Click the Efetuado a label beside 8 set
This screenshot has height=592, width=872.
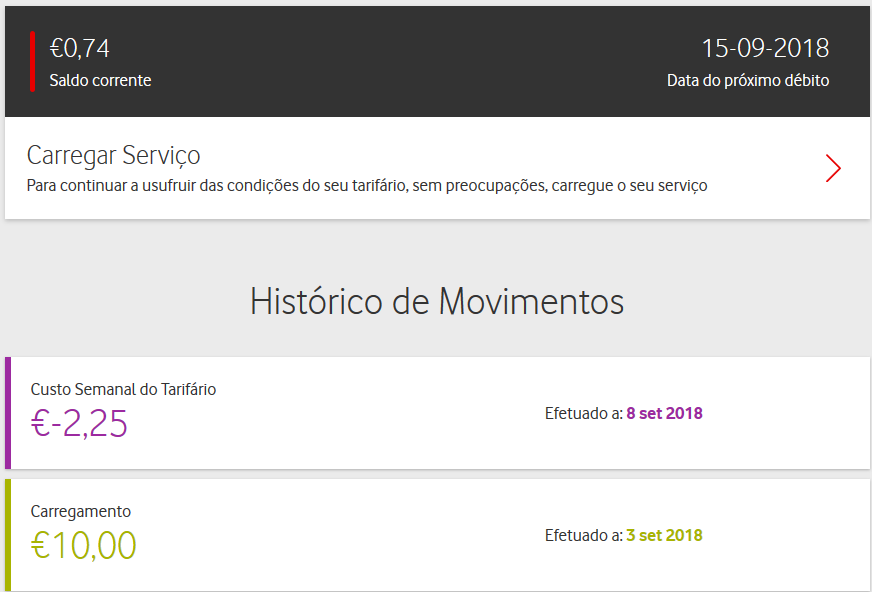[x=583, y=413]
